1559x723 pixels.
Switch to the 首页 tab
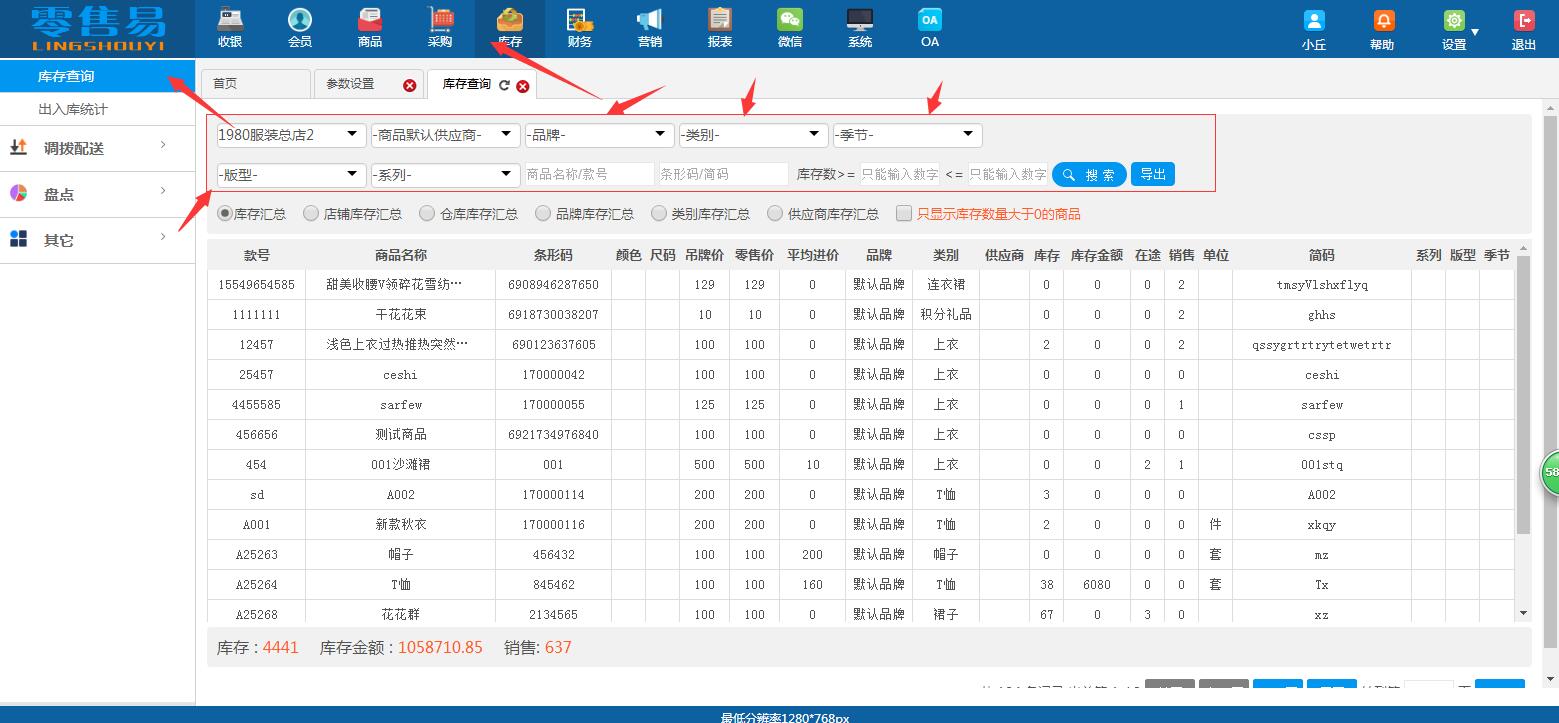click(x=255, y=84)
